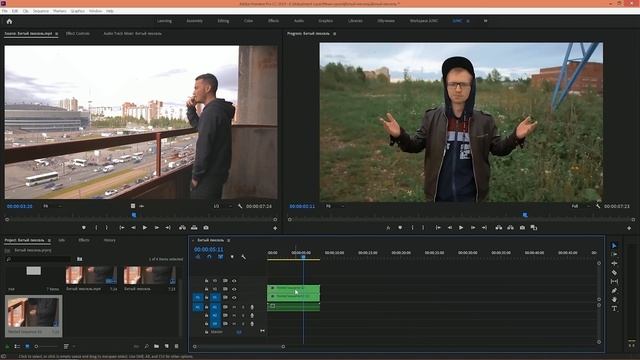Open timeline display settings wrench
Image resolution: width=640 pixels, height=360 pixels.
tap(243, 257)
